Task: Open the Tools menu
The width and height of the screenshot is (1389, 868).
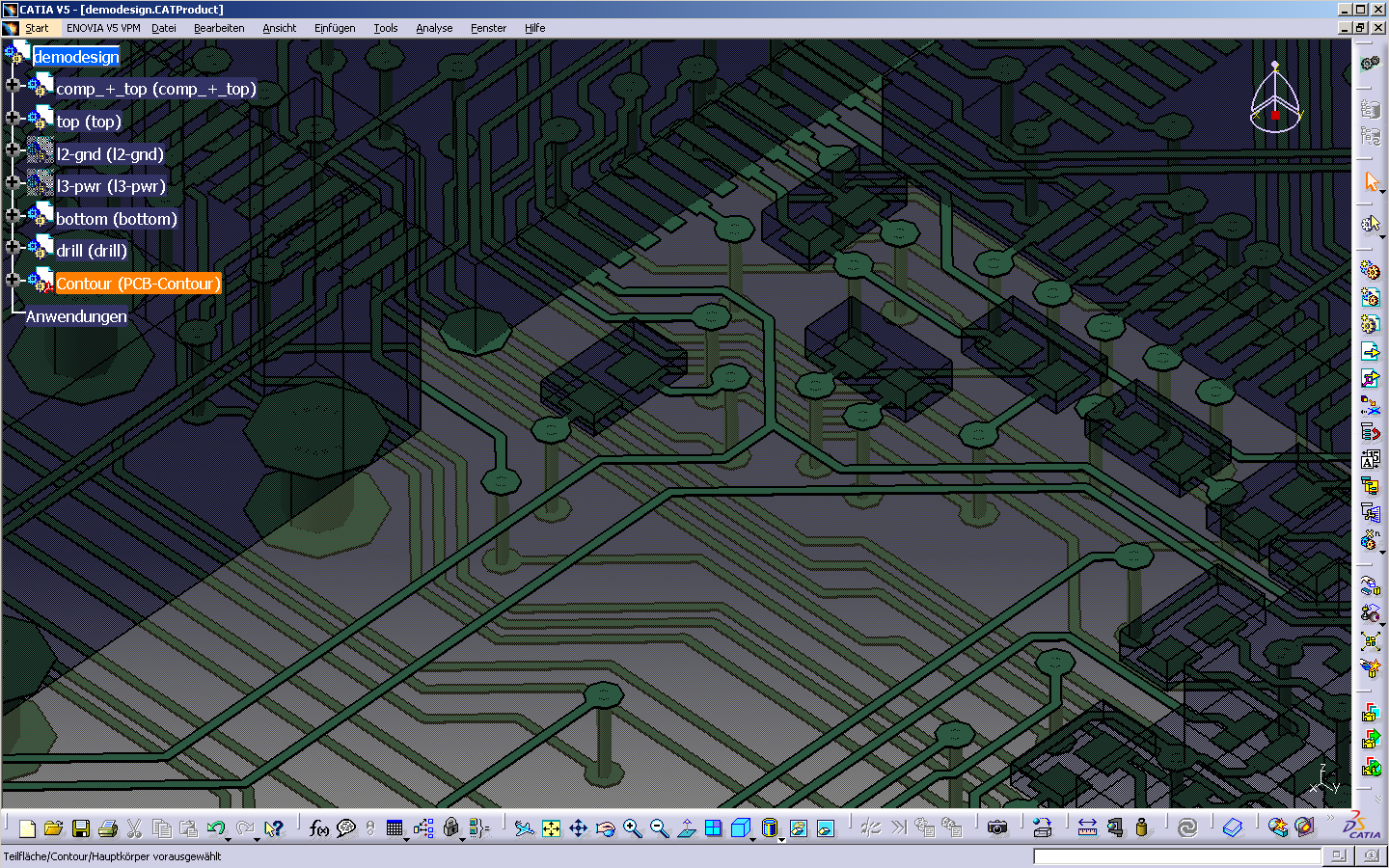Action: tap(386, 28)
